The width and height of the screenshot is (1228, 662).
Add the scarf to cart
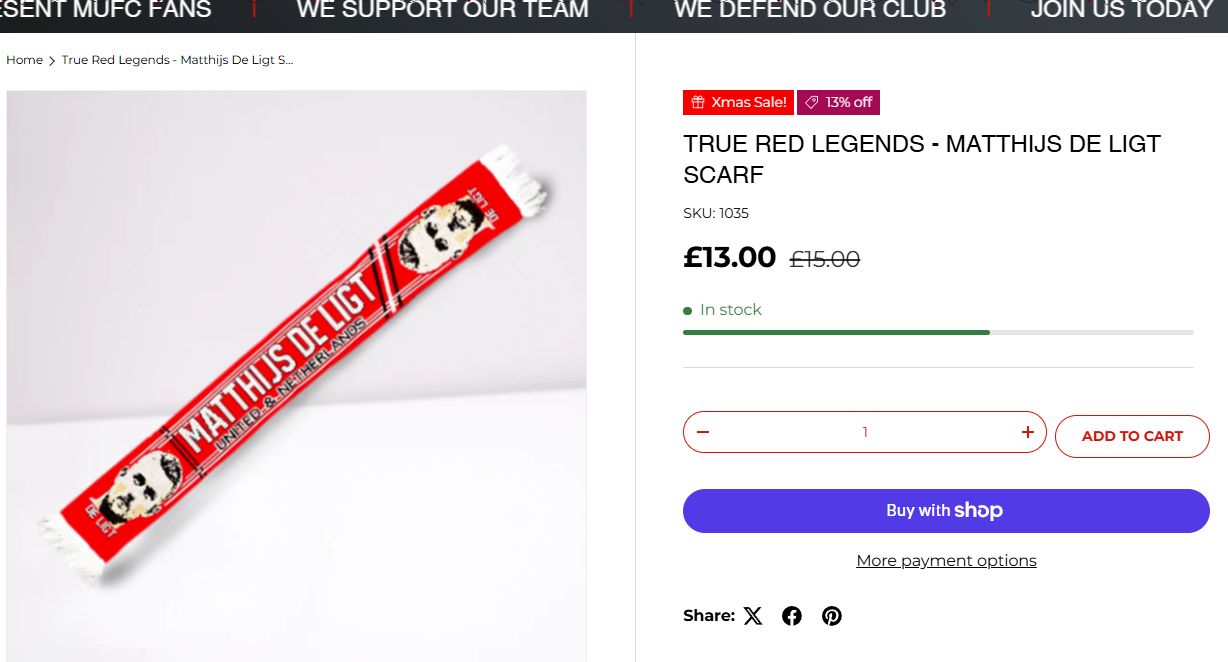1132,436
